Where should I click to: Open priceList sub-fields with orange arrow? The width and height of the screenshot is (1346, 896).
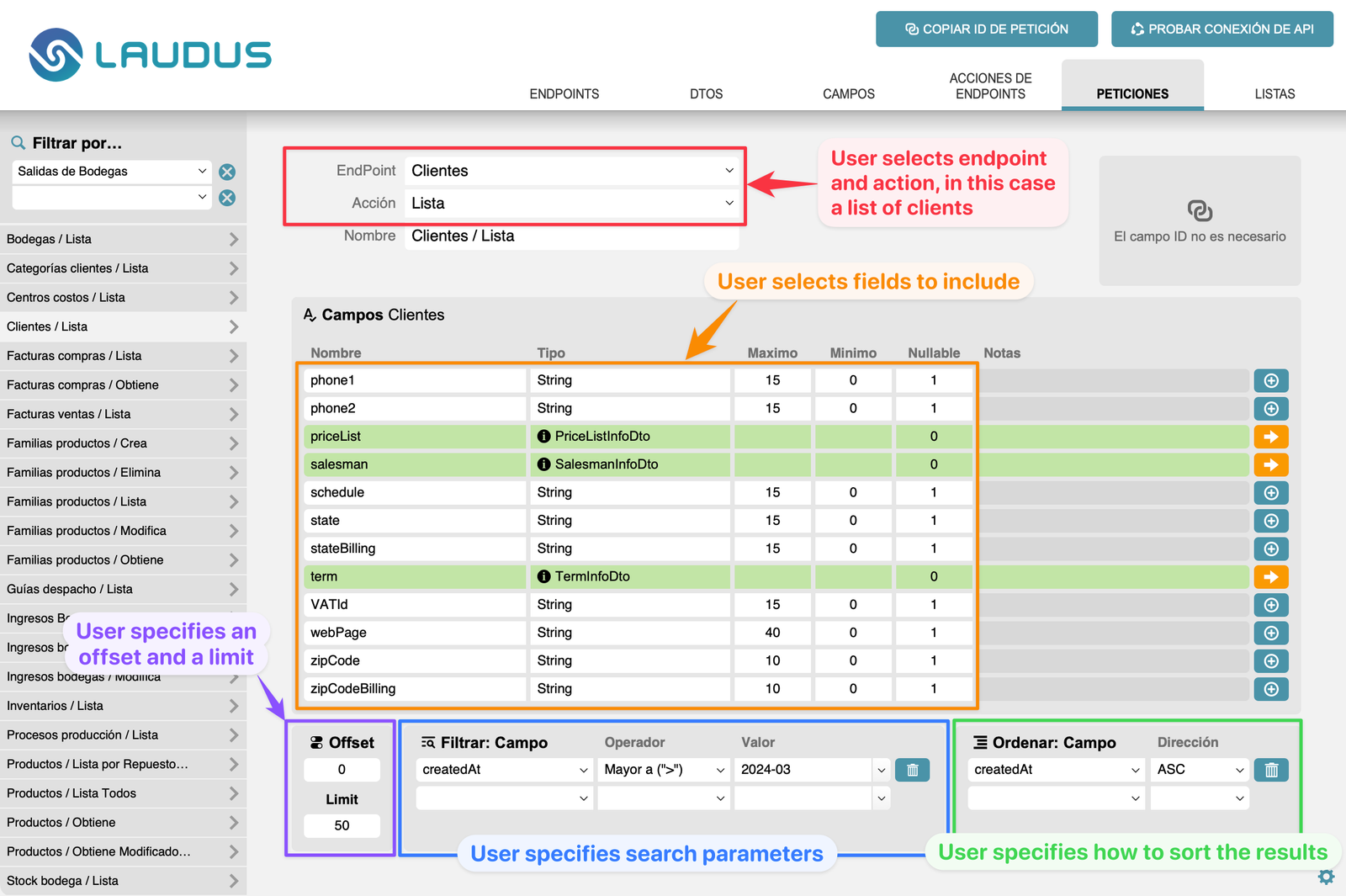click(x=1271, y=437)
